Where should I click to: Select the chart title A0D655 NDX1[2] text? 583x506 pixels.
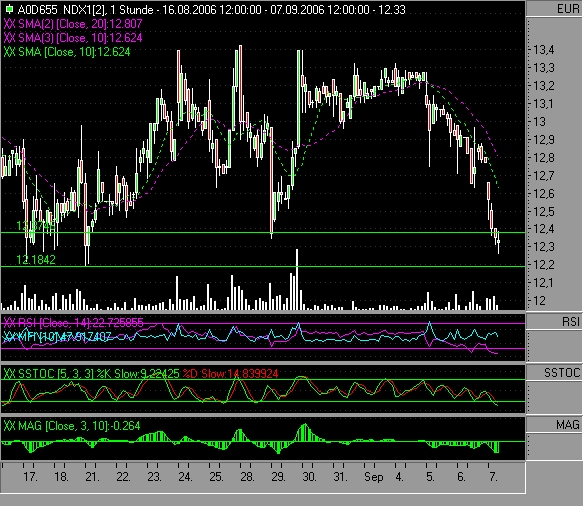pyautogui.click(x=62, y=10)
